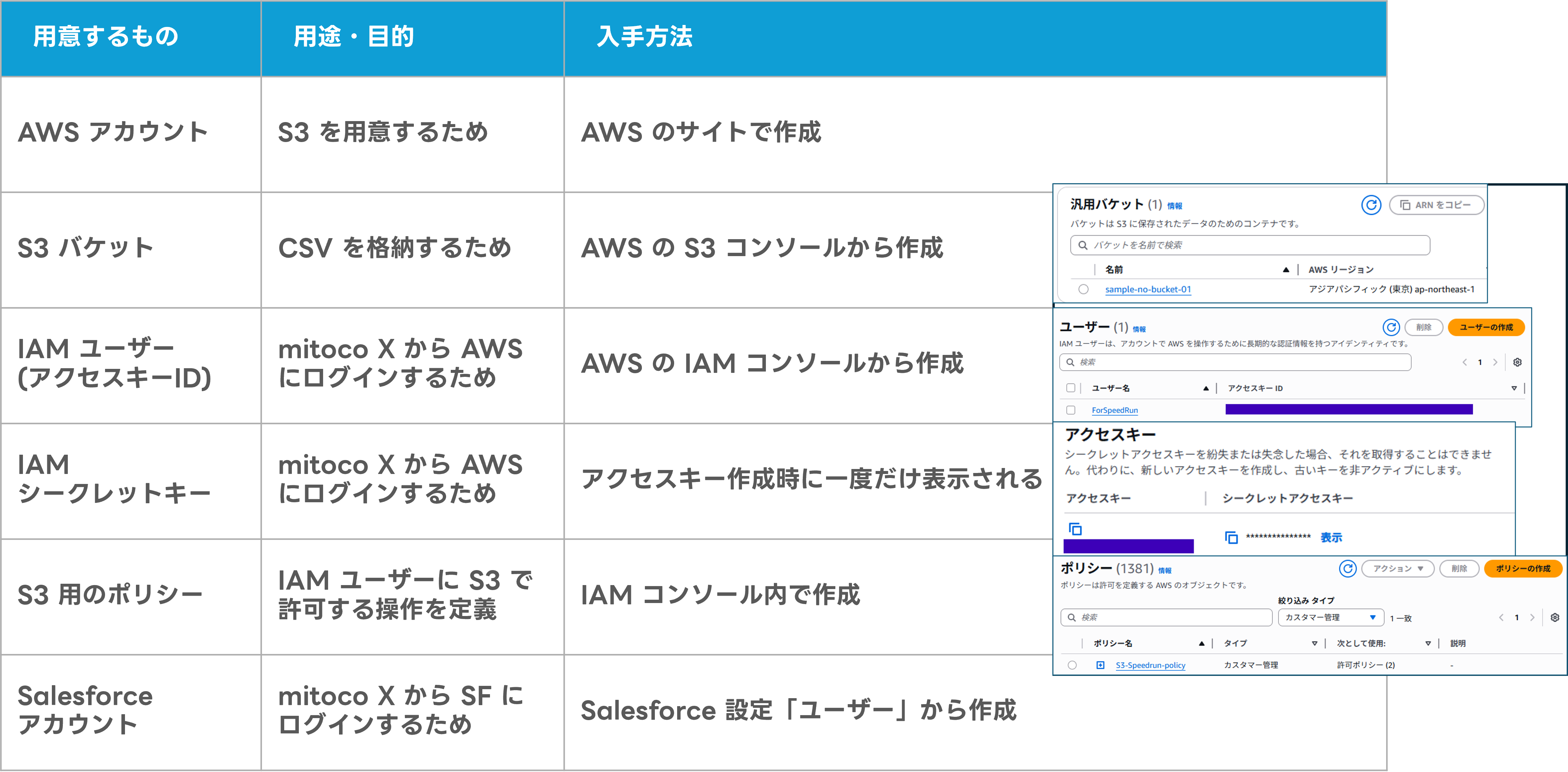
Task: Go to next page in ポリシー pagination
Action: tap(1532, 617)
